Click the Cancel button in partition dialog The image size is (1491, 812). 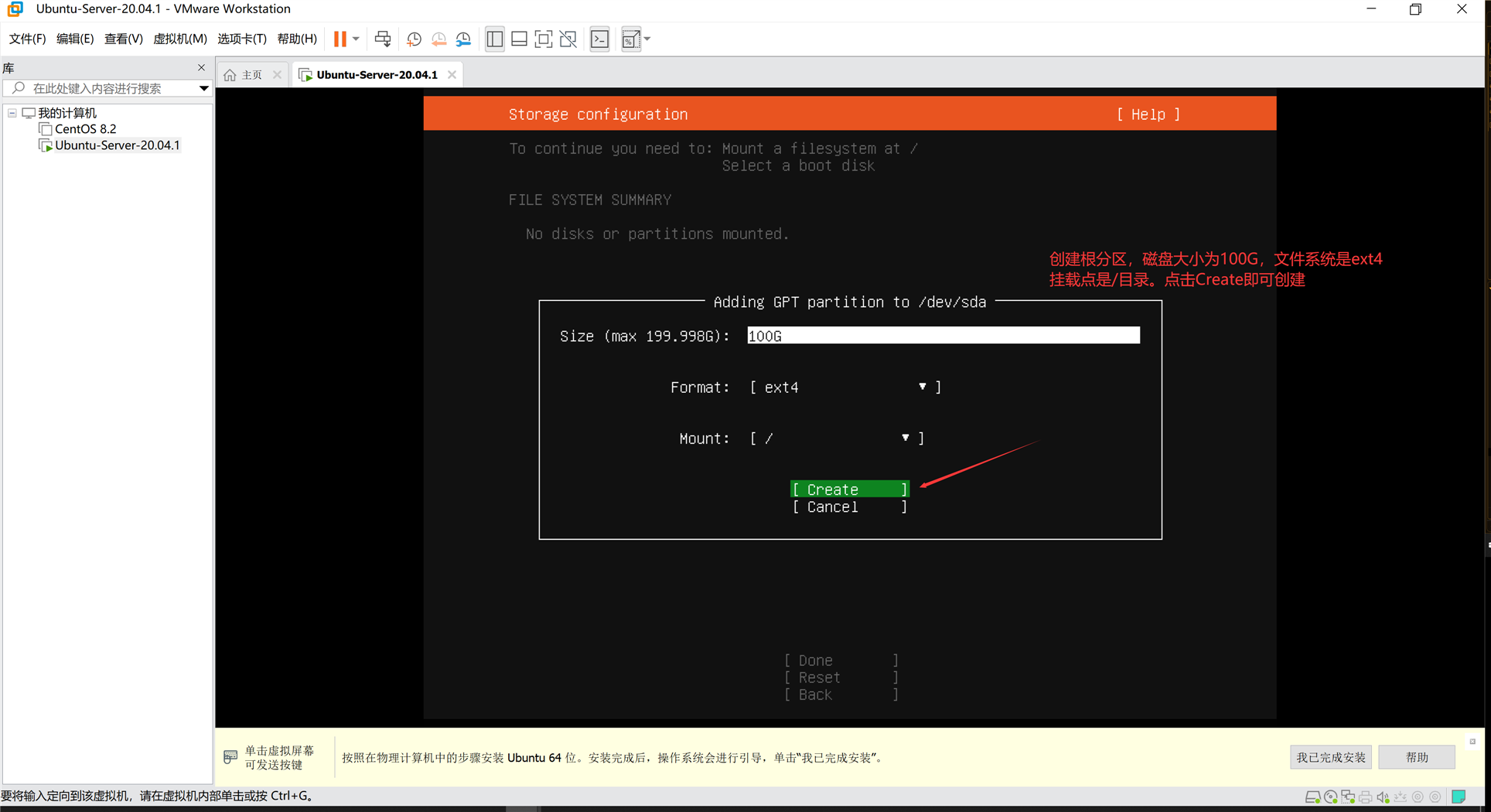pos(849,507)
